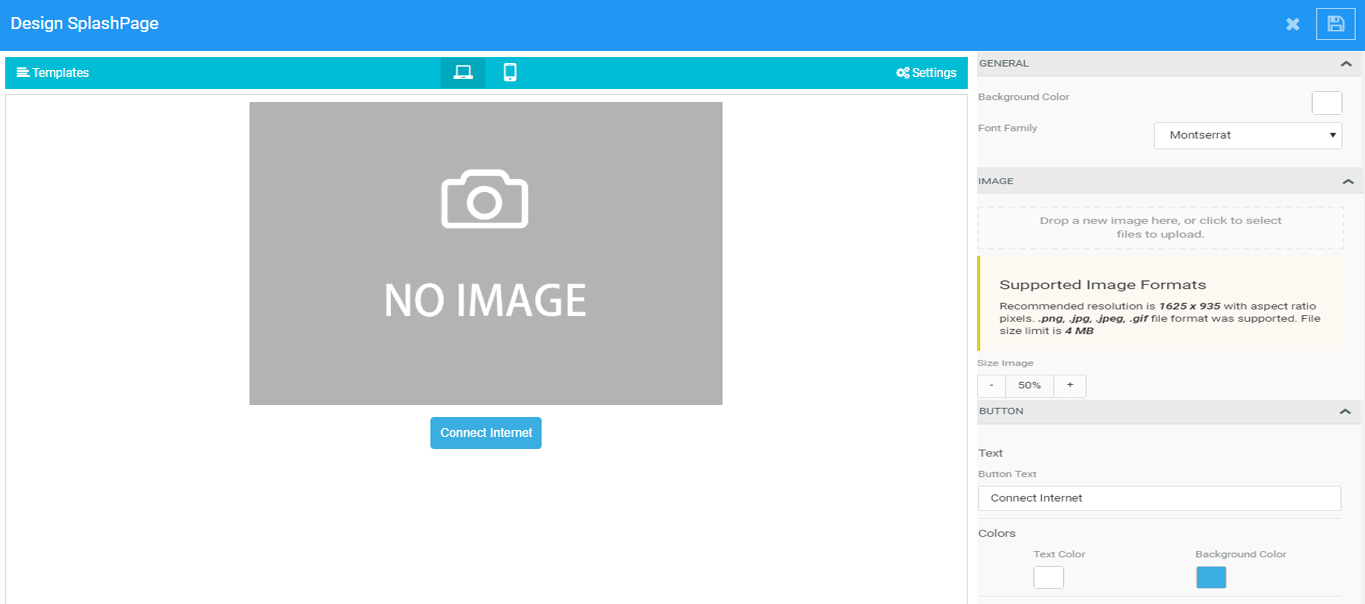Increase image size with plus button

pos(1070,385)
